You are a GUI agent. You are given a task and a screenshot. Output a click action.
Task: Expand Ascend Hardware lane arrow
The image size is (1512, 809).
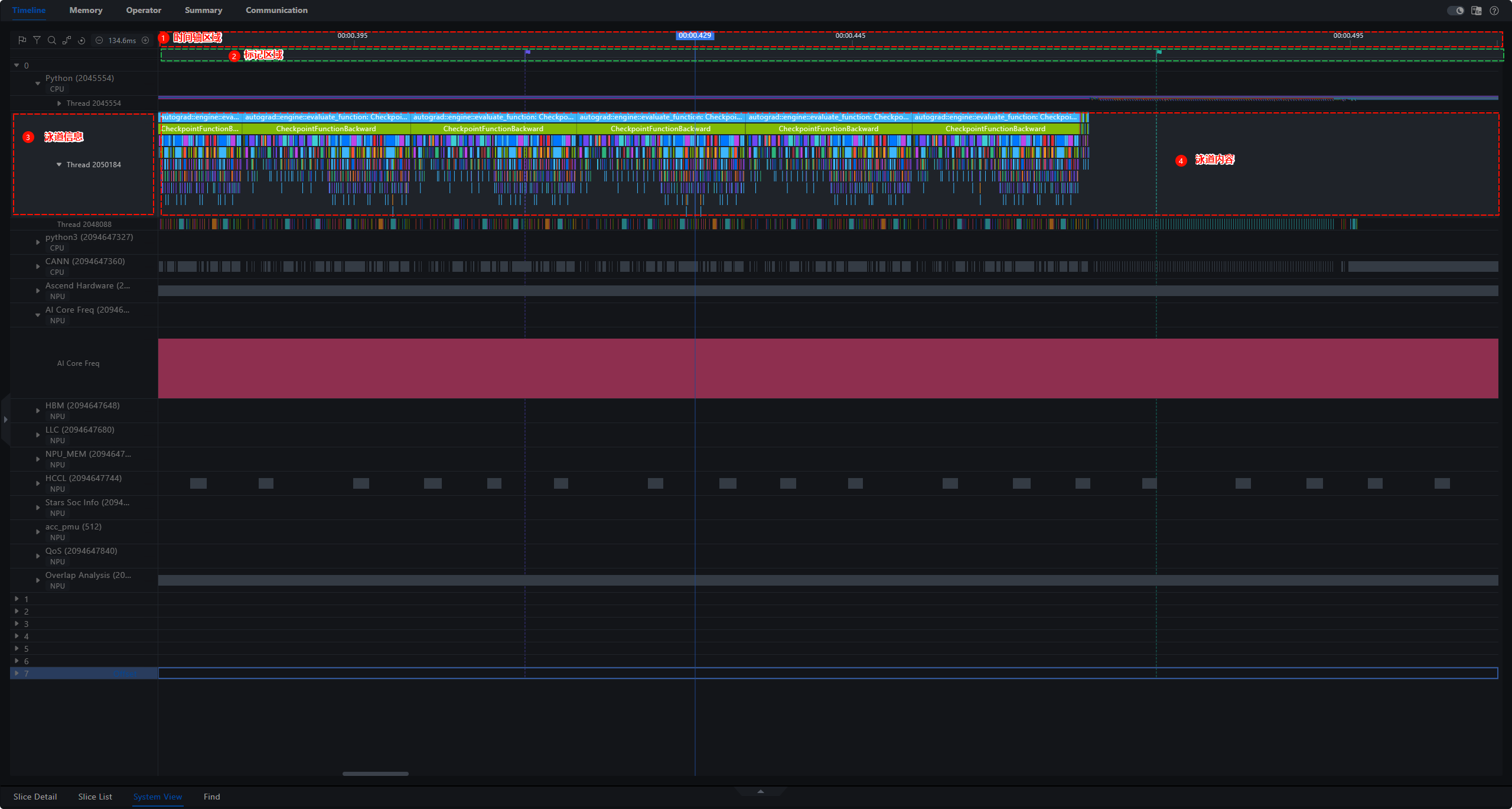(38, 291)
